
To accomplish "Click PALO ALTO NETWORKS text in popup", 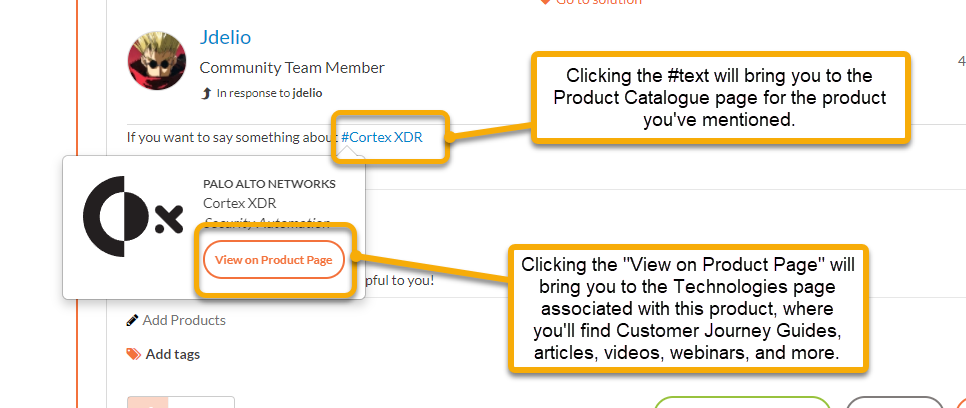I will [x=269, y=184].
